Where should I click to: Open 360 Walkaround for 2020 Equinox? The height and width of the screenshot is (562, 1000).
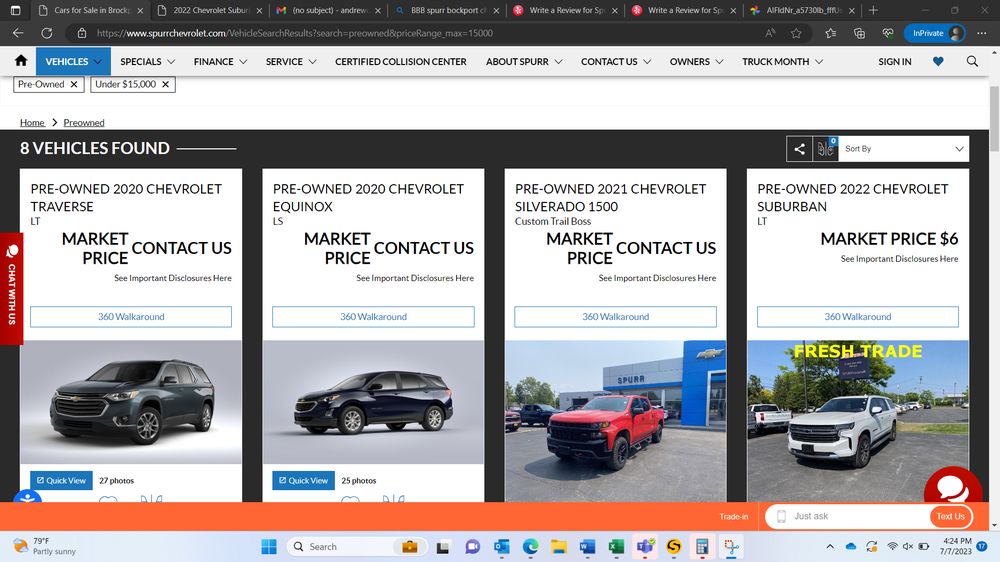[x=373, y=316]
